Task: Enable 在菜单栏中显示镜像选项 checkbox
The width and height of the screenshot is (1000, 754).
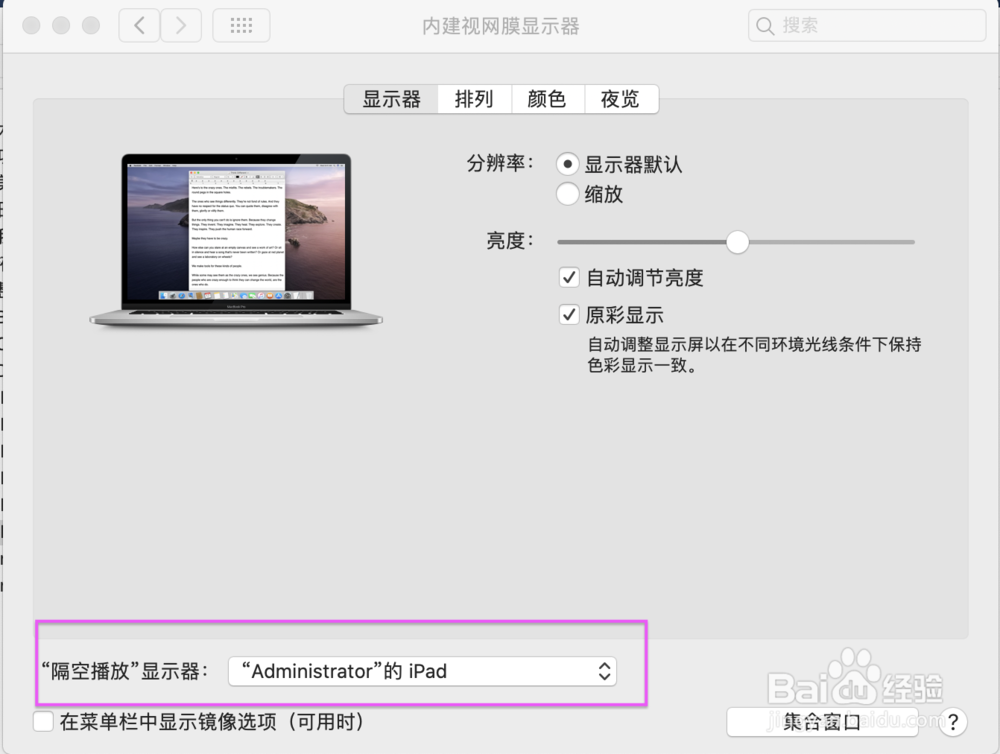Action: 43,721
